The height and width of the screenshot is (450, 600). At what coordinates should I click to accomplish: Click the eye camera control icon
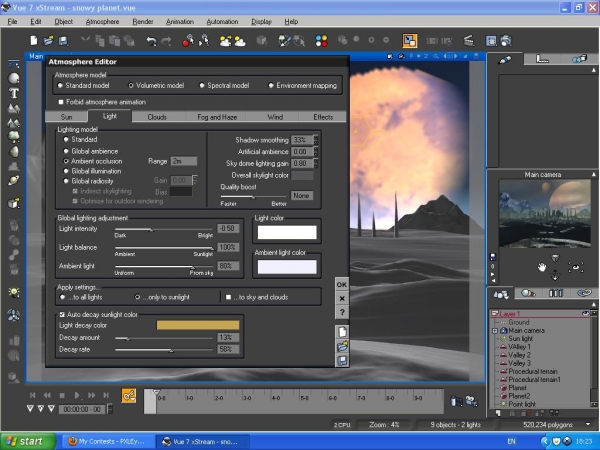(576, 267)
